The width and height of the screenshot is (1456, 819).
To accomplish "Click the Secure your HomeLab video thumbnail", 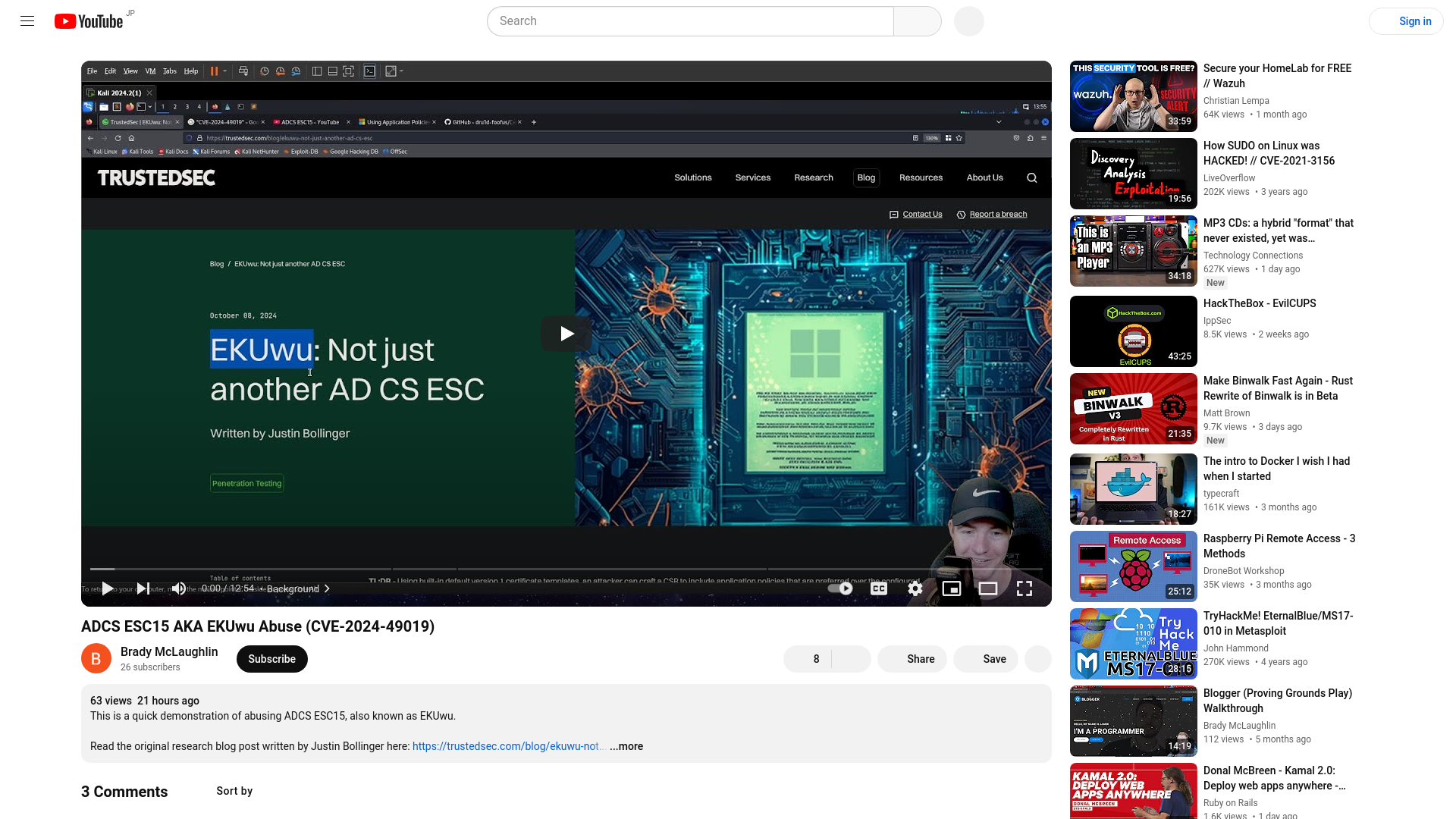I will pos(1133,96).
